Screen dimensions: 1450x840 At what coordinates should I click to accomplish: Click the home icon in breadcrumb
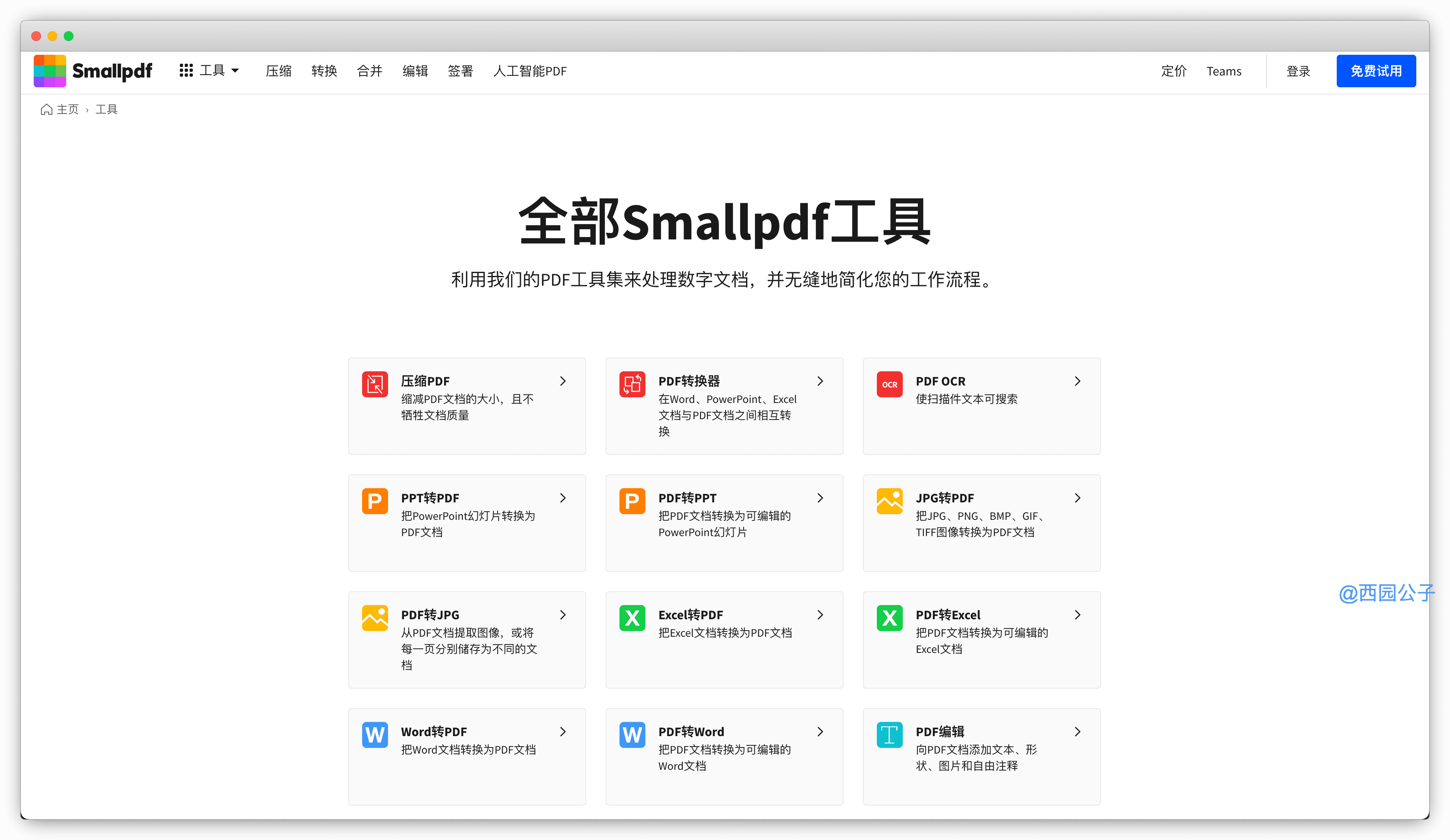coord(46,109)
